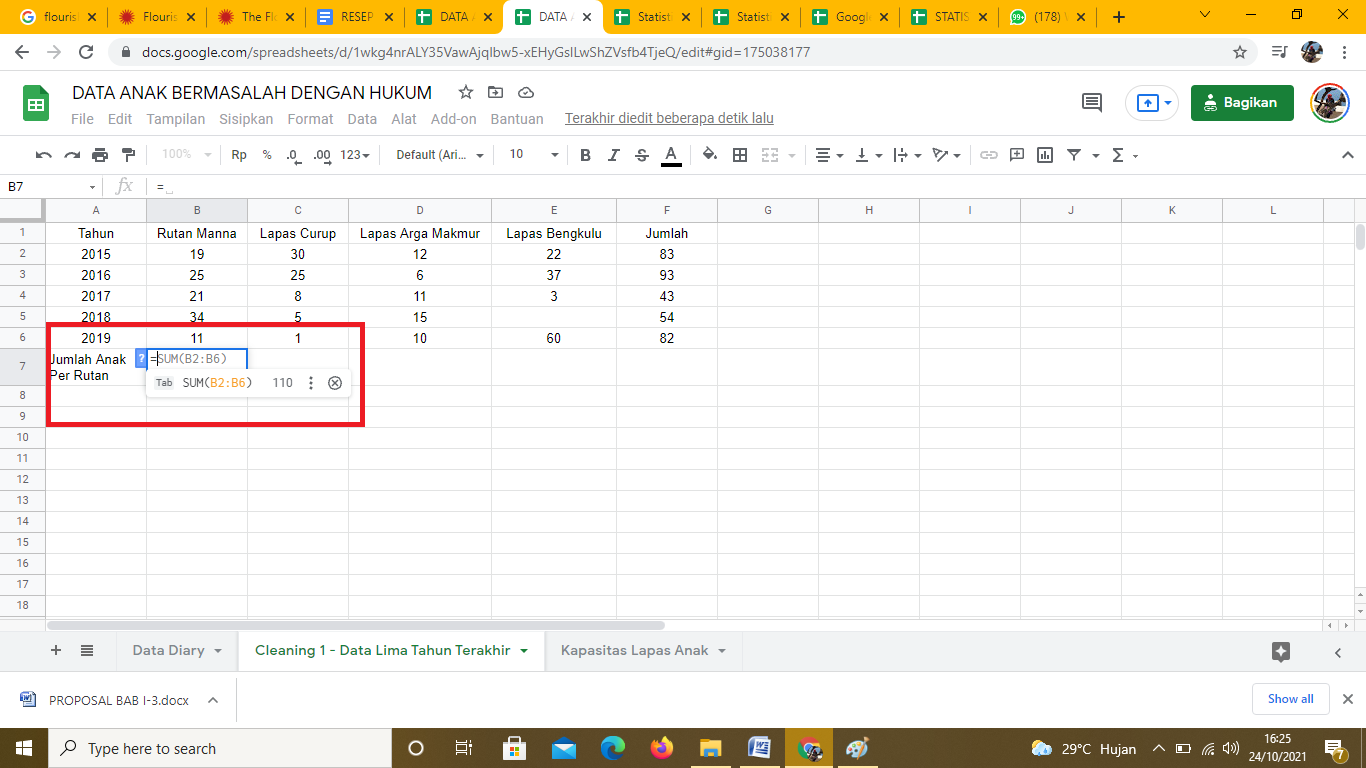Open the text color picker
This screenshot has width=1366, height=768.
point(671,155)
